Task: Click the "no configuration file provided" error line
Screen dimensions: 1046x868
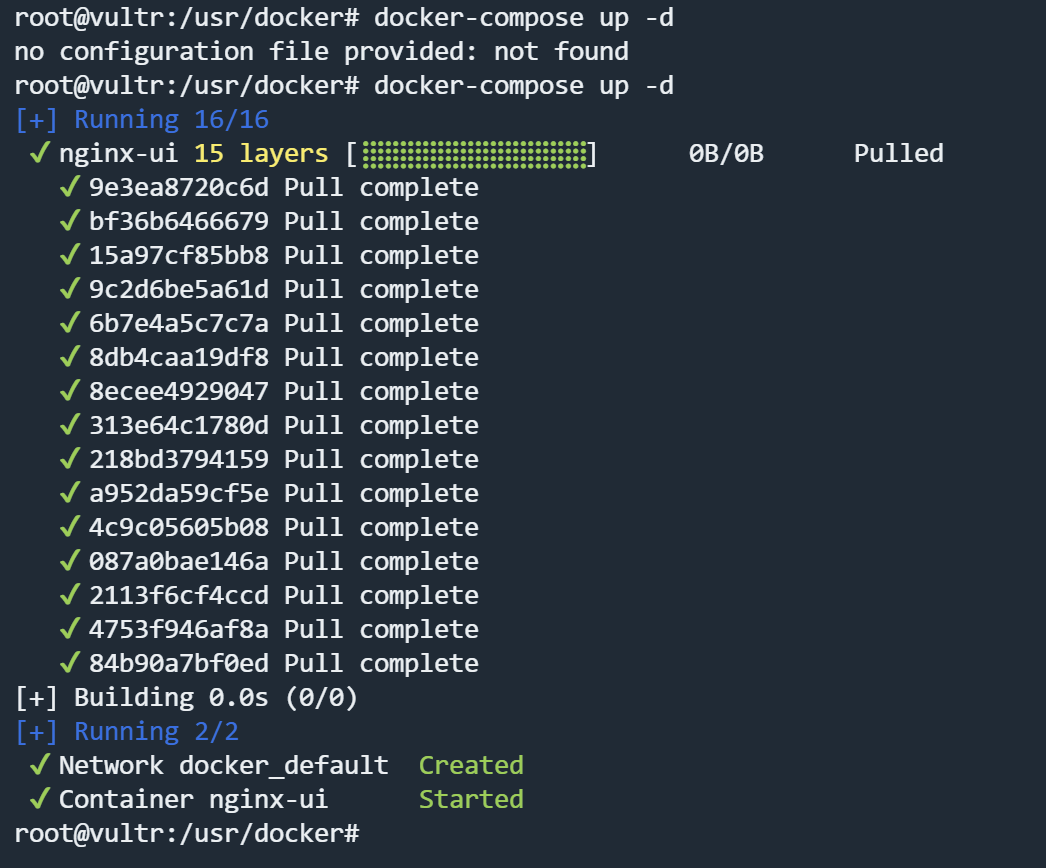Action: 321,52
